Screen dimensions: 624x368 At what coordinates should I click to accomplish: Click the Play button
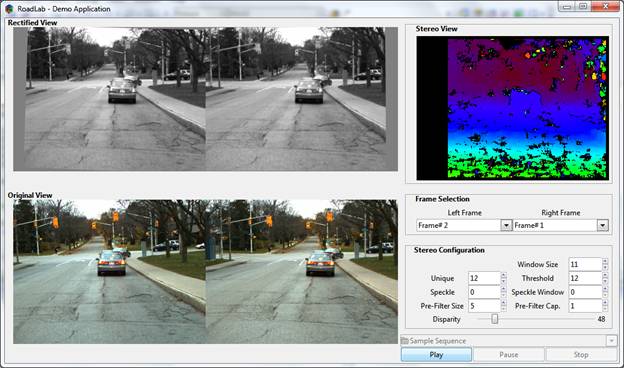coord(436,354)
